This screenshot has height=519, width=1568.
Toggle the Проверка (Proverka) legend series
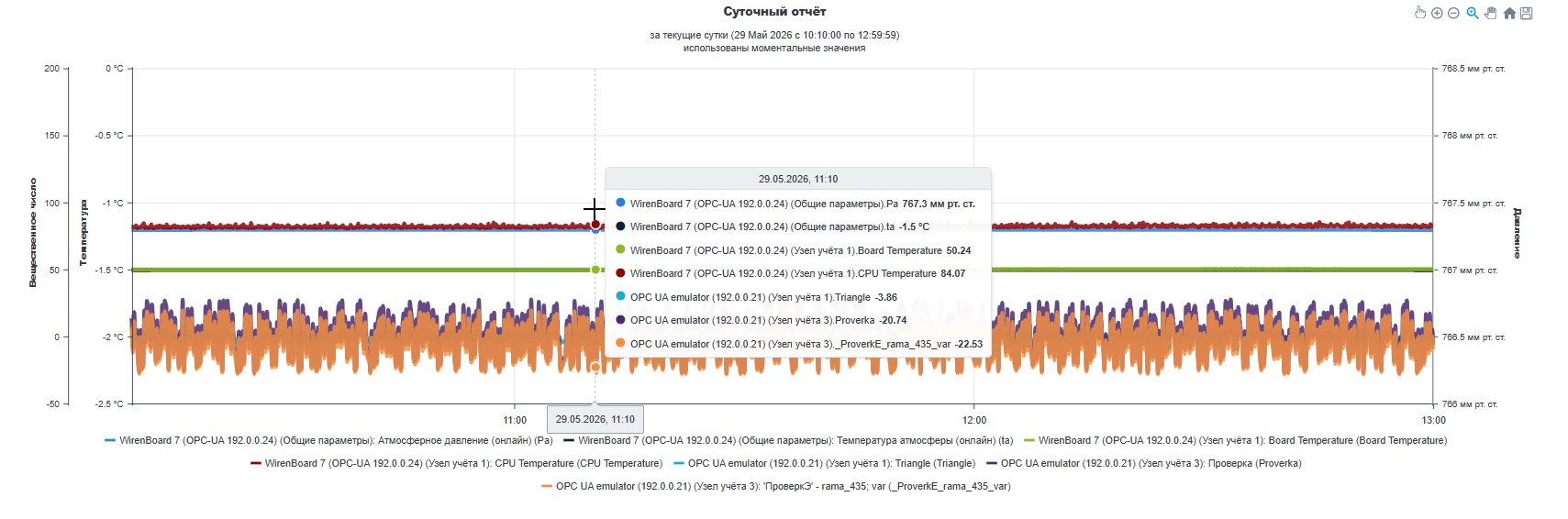(1143, 463)
